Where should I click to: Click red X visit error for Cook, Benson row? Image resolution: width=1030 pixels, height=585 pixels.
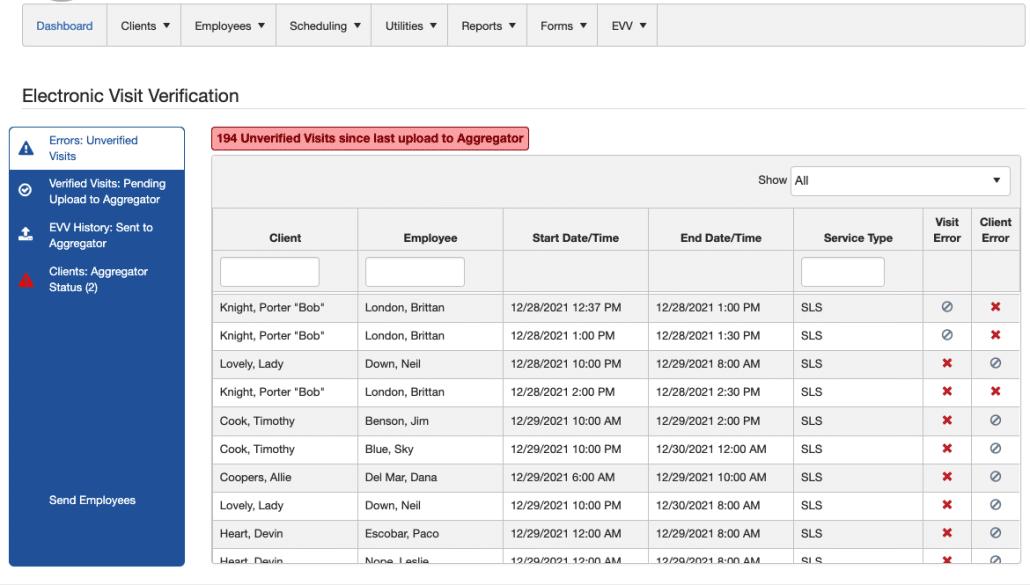click(x=947, y=421)
